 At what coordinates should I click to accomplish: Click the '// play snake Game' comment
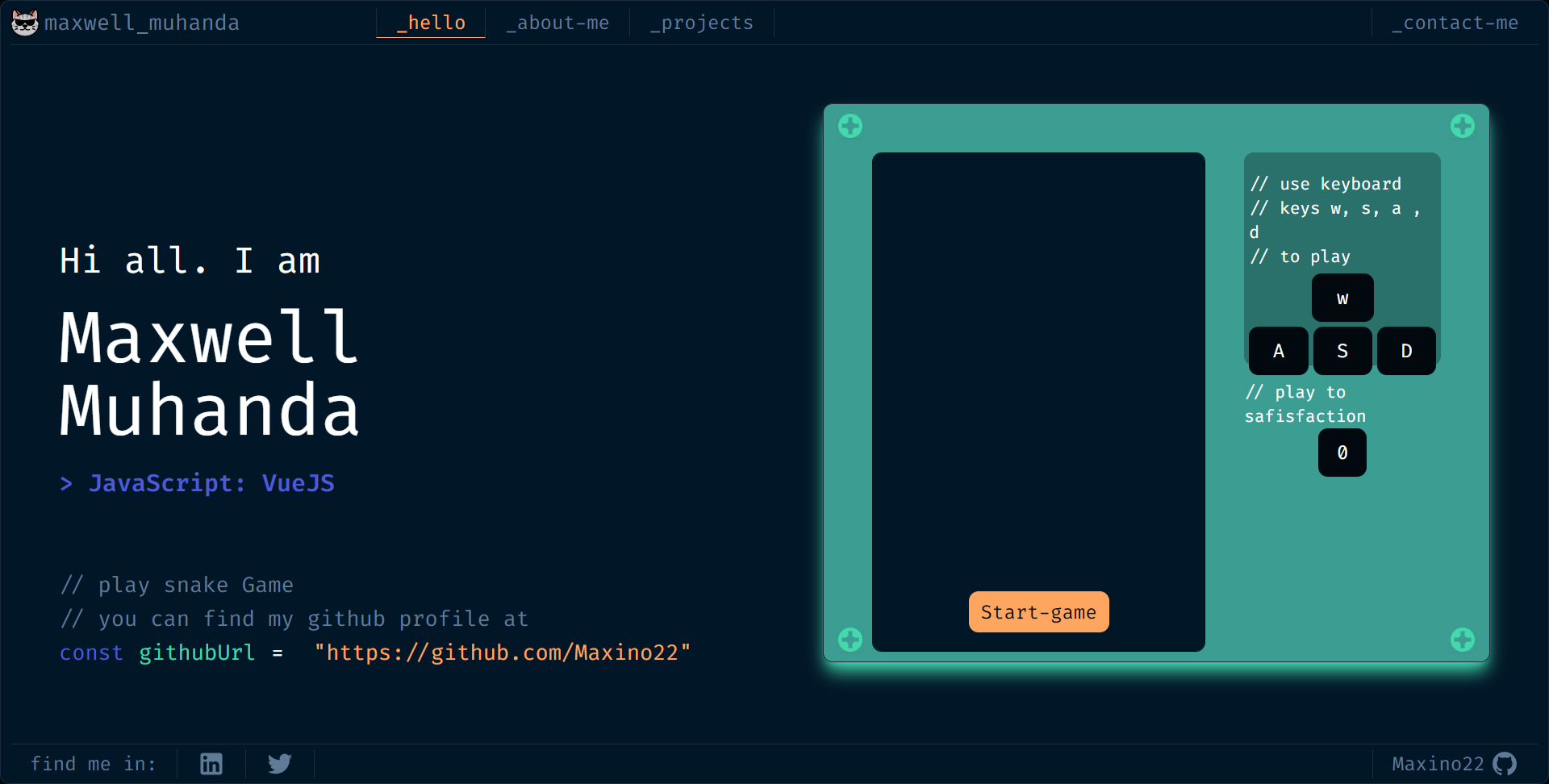(x=177, y=585)
